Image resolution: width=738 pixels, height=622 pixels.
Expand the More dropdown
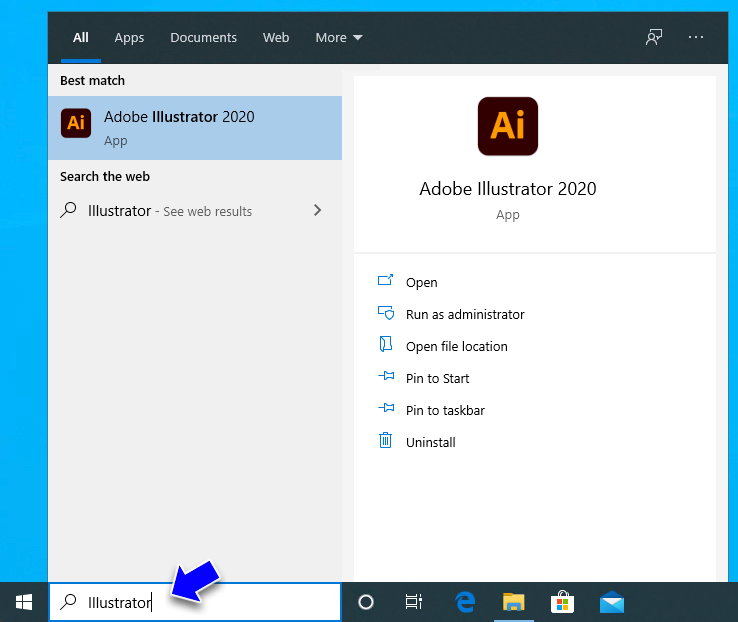click(x=339, y=38)
